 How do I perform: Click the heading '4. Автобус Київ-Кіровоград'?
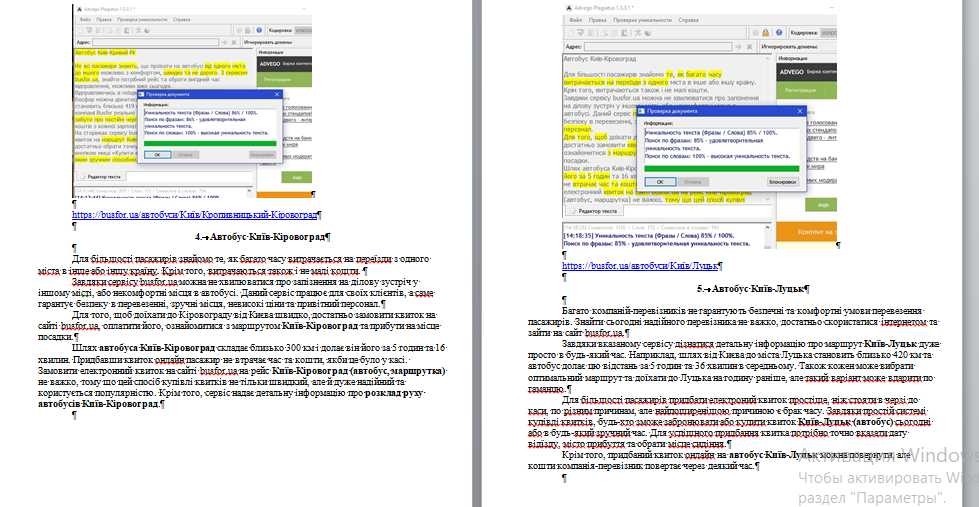[262, 237]
